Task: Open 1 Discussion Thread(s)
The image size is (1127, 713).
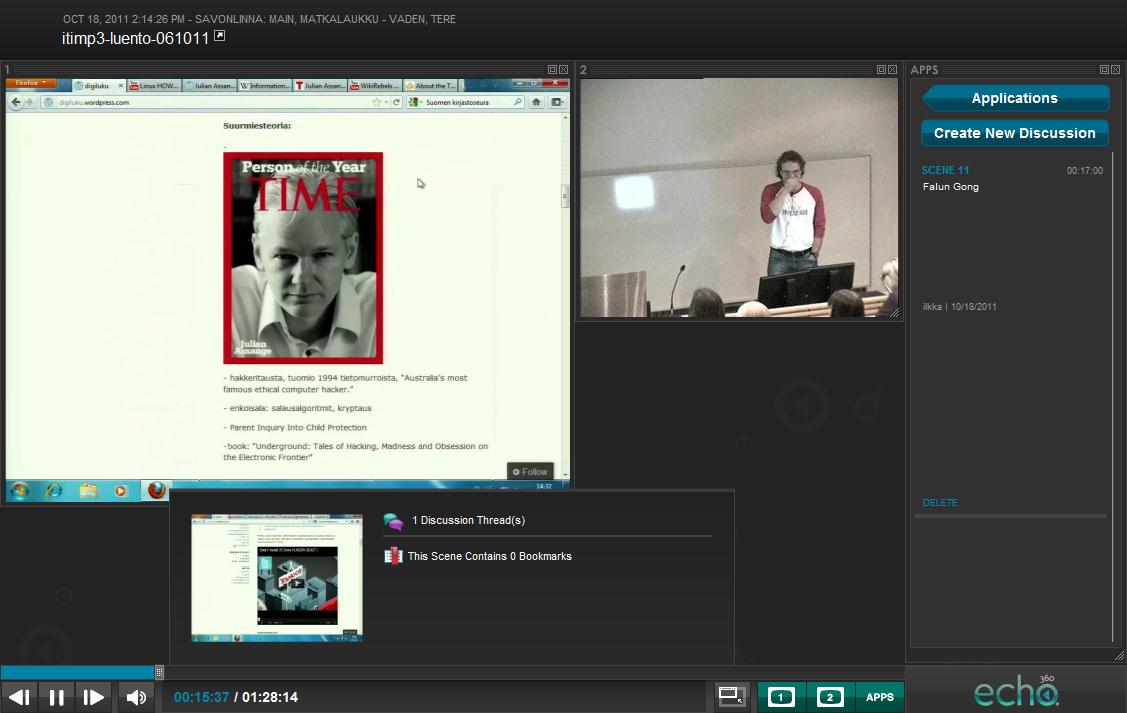Action: click(x=469, y=520)
